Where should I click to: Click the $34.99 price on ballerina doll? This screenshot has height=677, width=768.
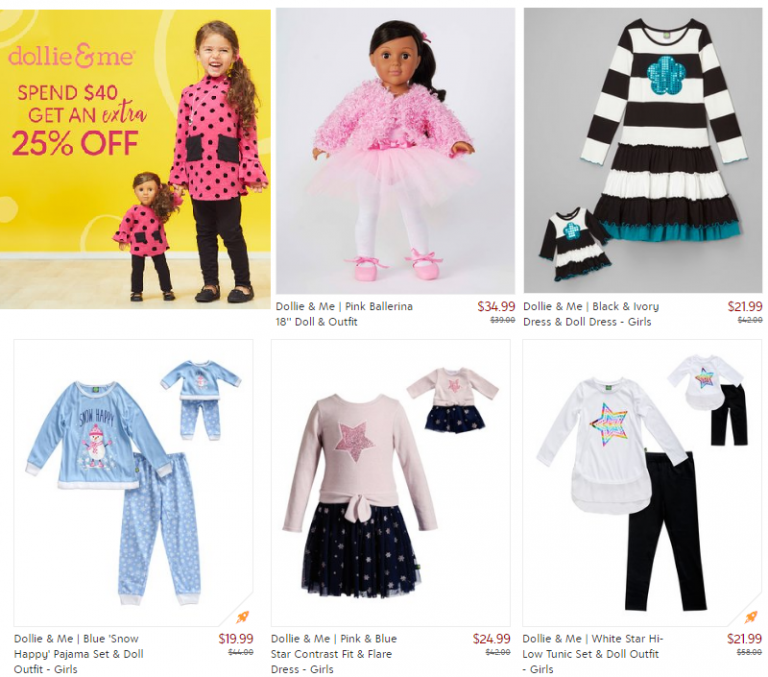[496, 307]
